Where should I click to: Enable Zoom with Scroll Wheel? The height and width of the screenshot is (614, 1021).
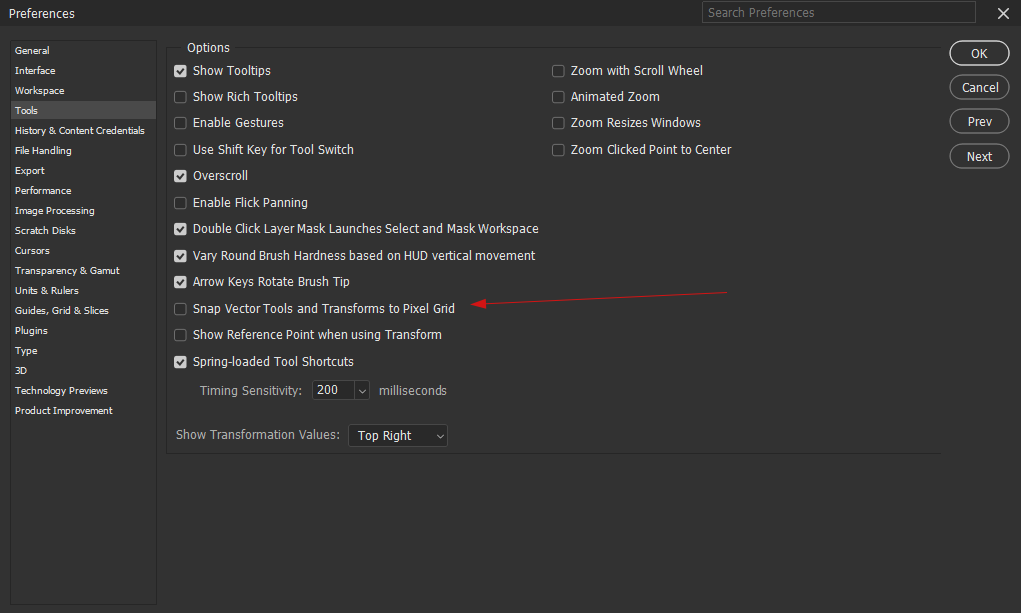(558, 71)
